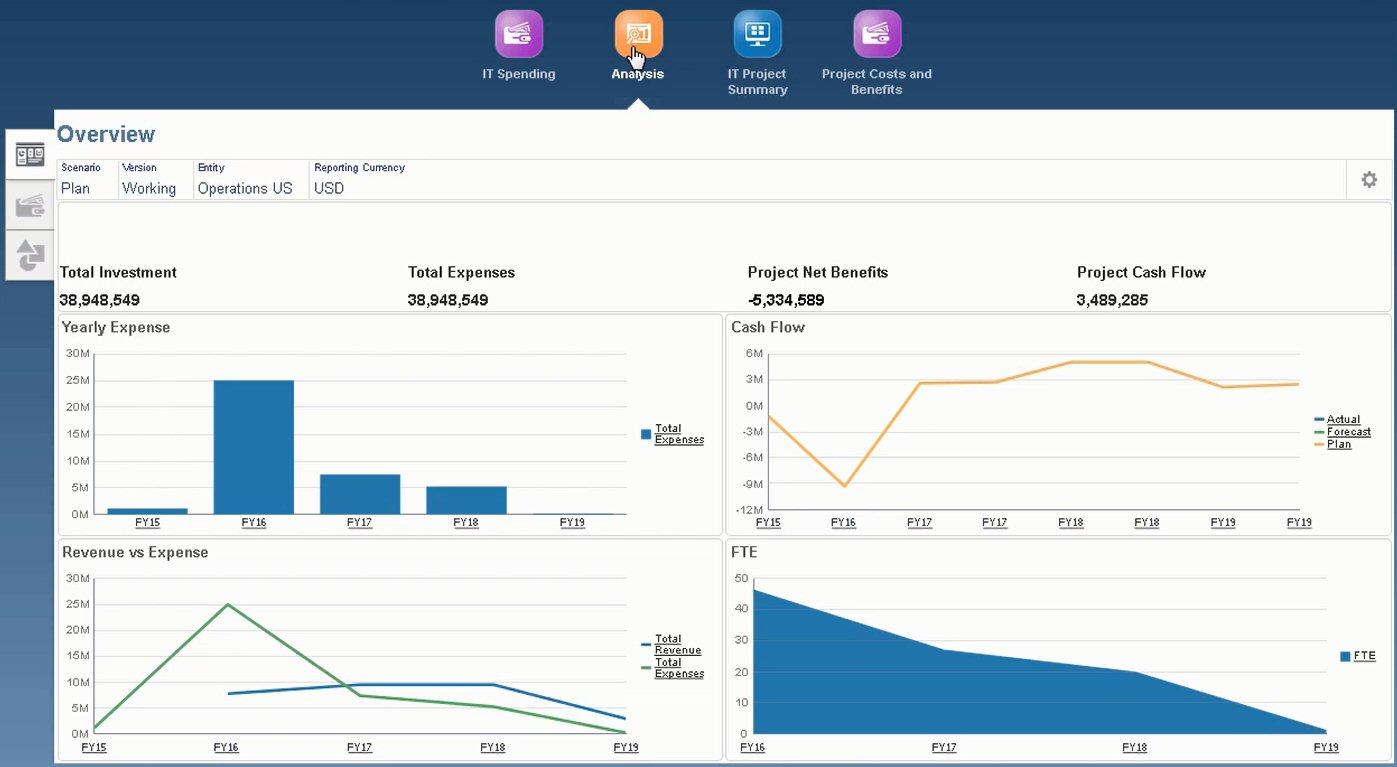Open the Entity Operations US selector
Viewport: 1397px width, 767px height.
(x=246, y=188)
